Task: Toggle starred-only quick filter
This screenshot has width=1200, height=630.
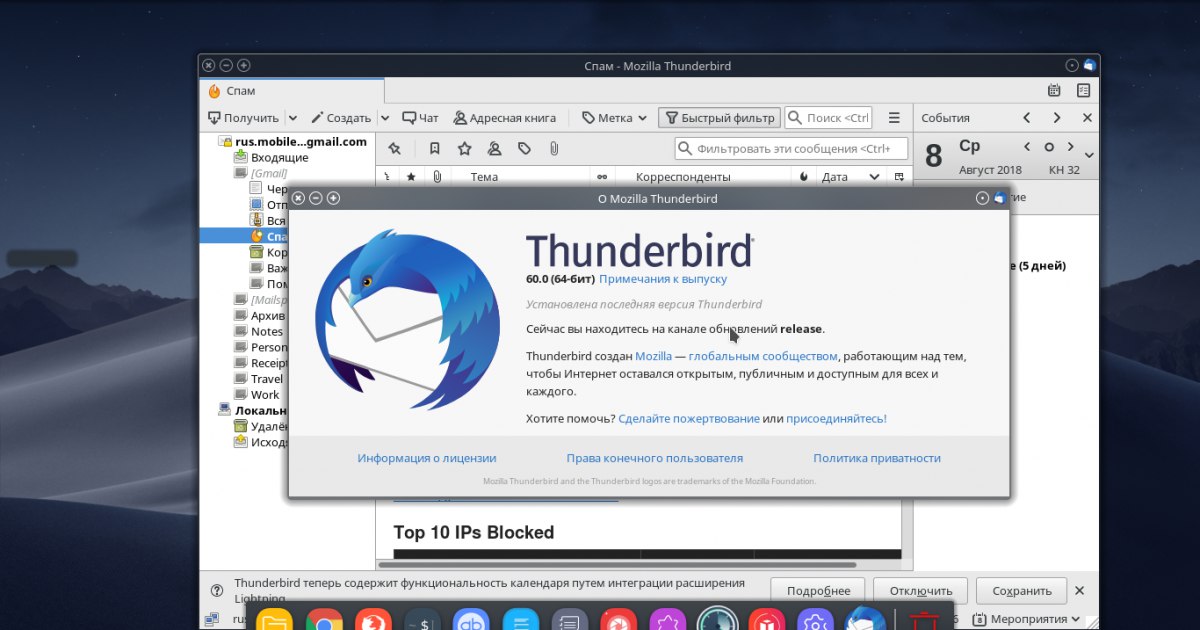Action: pos(464,148)
